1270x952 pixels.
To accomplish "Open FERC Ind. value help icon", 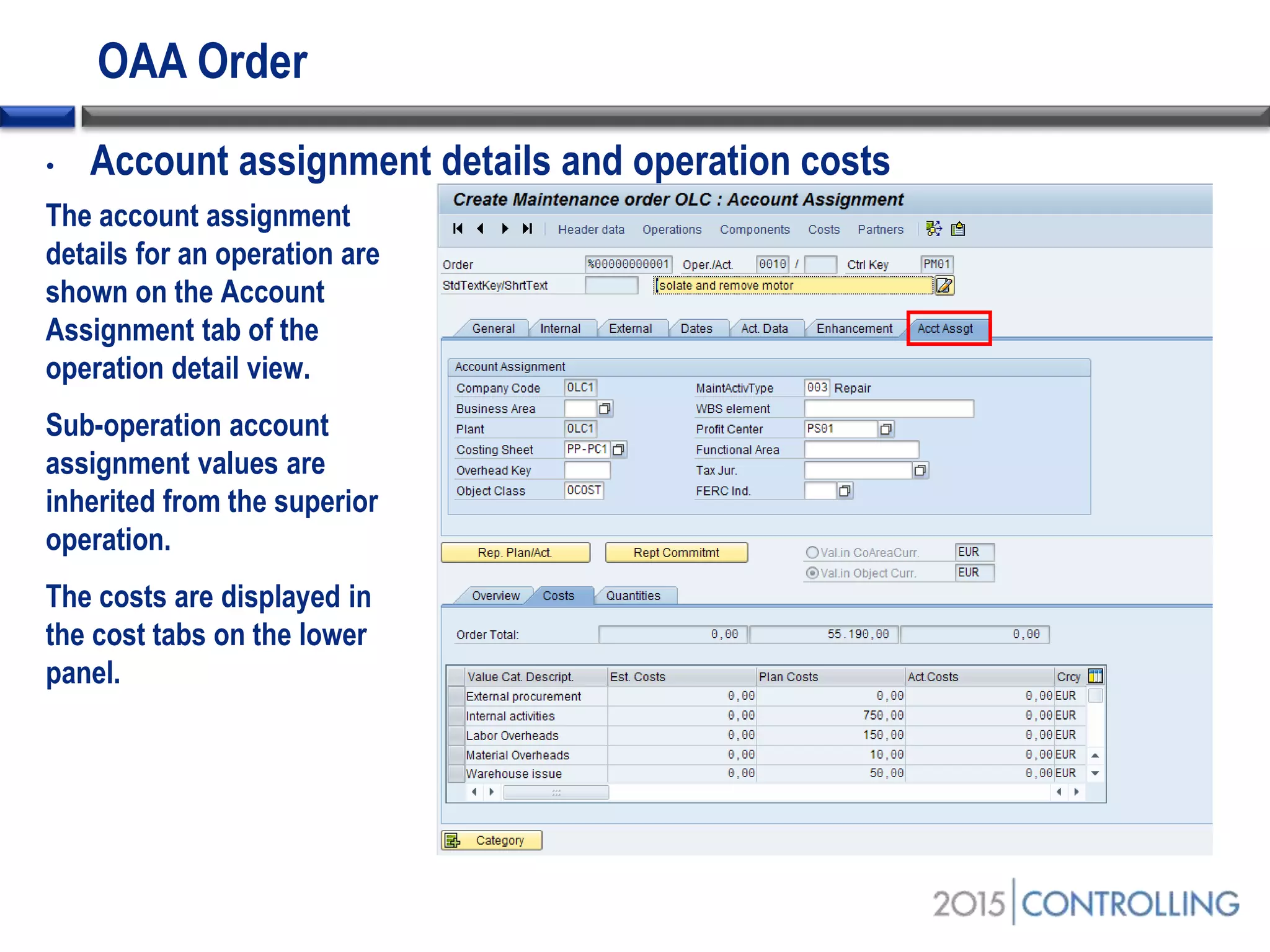I will coord(845,491).
